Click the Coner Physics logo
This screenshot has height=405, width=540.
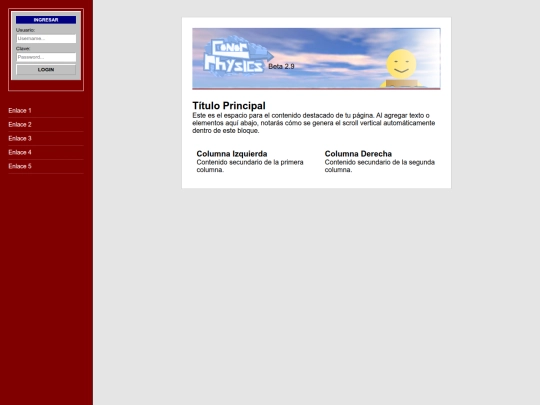coord(238,56)
